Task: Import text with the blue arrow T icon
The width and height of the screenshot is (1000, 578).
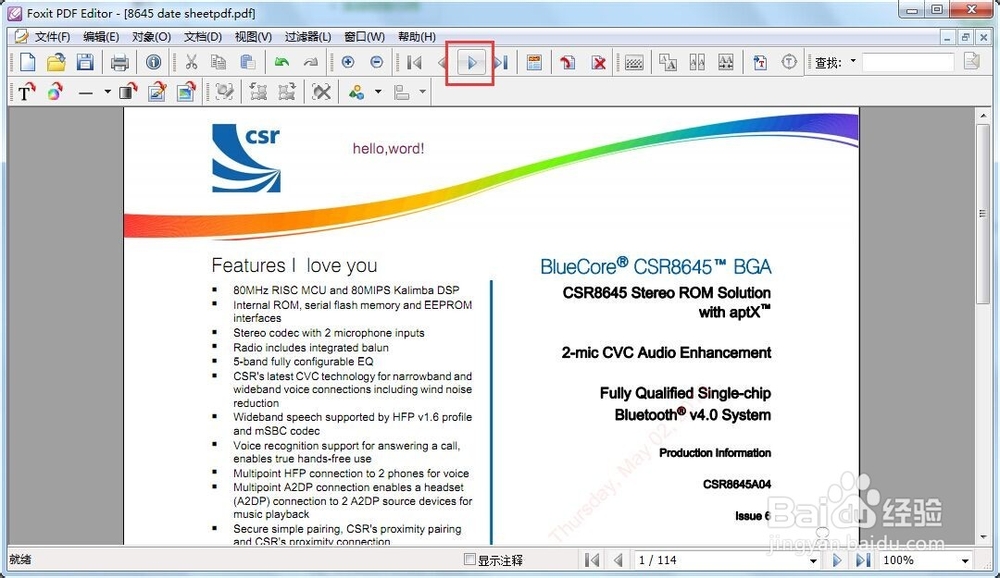Action: 760,62
